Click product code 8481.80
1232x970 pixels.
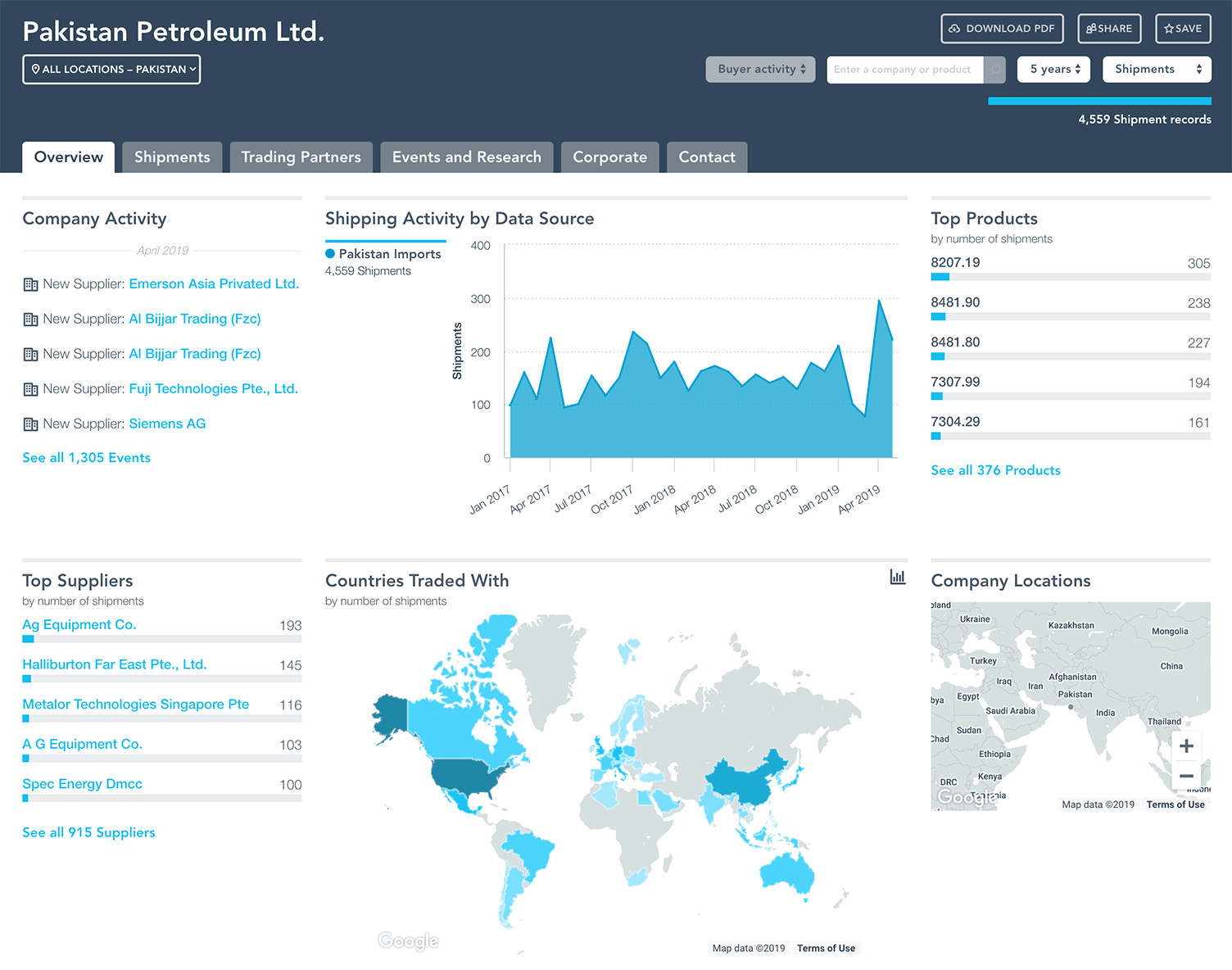[955, 342]
